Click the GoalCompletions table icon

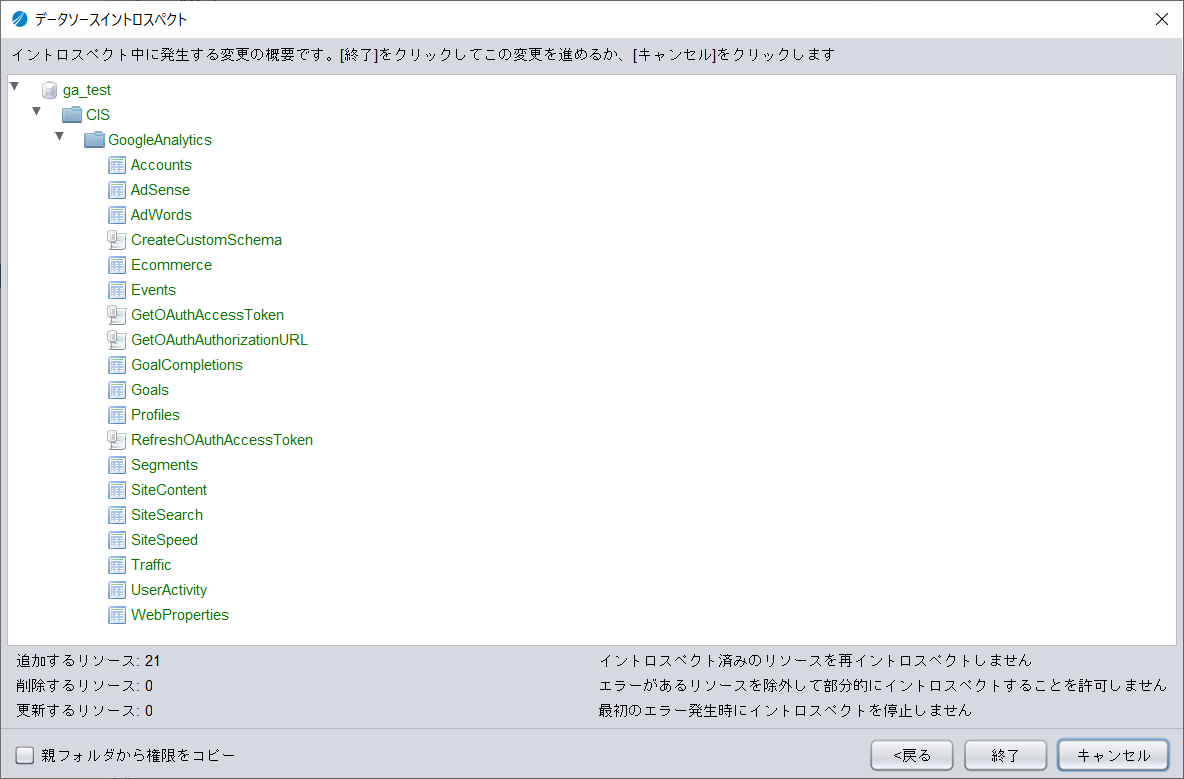(117, 365)
